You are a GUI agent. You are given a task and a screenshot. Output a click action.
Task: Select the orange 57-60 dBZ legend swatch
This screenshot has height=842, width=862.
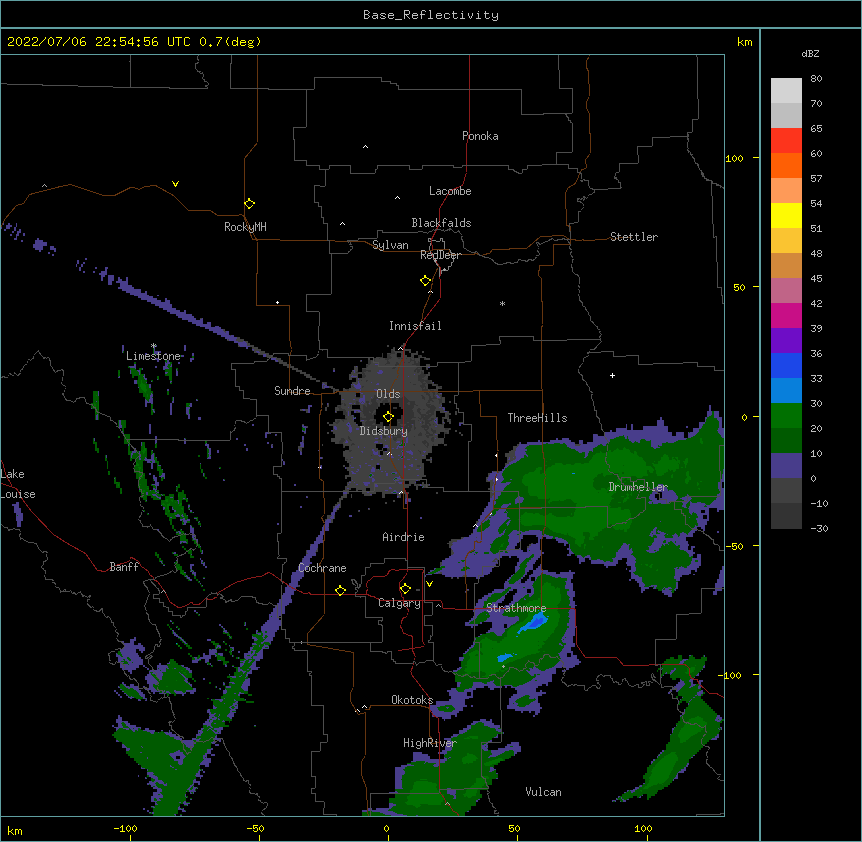pyautogui.click(x=786, y=165)
